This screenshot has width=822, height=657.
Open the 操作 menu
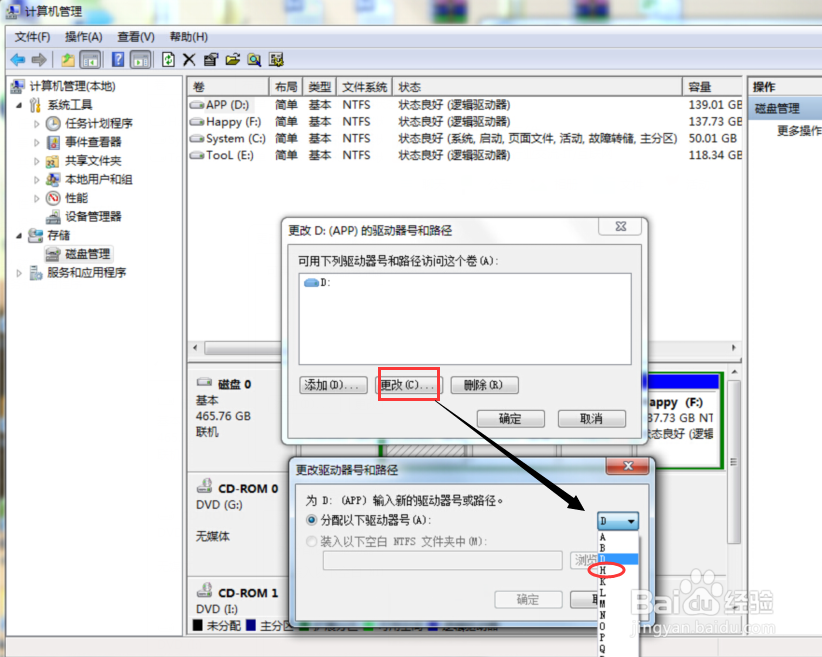[85, 36]
